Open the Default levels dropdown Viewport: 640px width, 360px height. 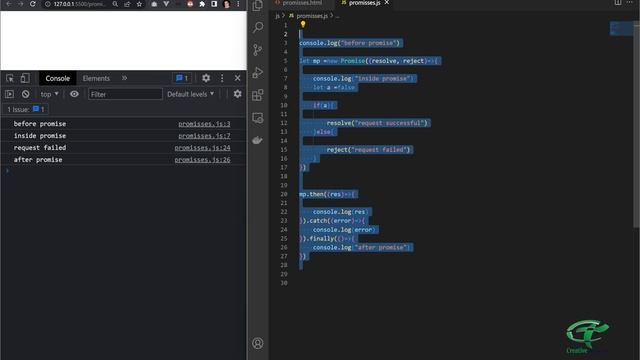[x=190, y=94]
